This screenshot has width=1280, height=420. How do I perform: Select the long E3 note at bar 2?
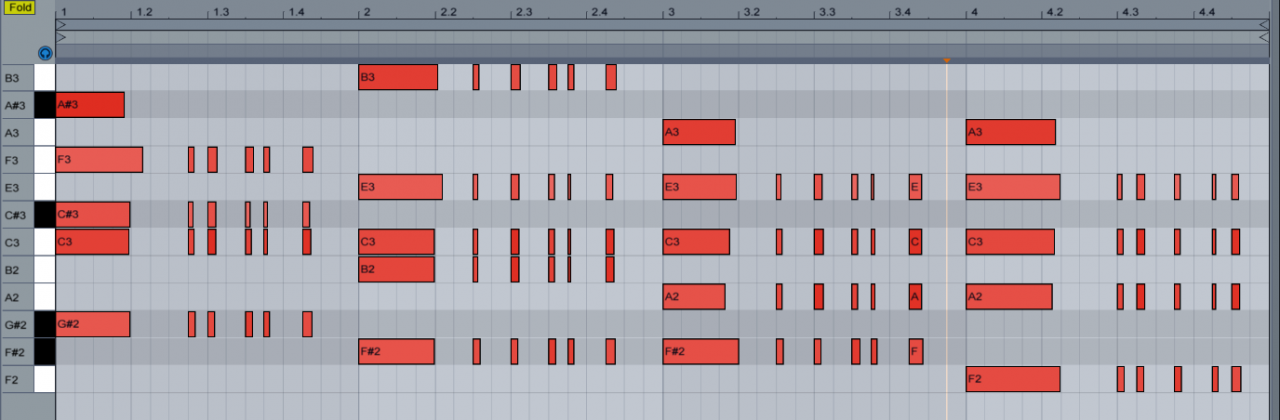pos(400,187)
